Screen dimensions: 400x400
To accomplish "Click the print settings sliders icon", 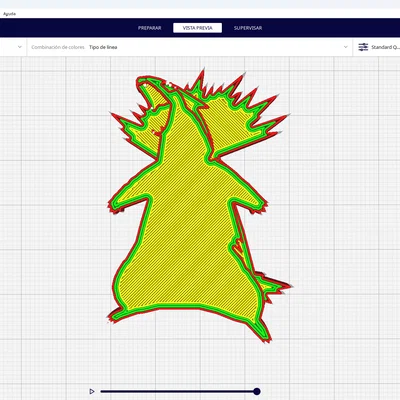I will coord(363,47).
